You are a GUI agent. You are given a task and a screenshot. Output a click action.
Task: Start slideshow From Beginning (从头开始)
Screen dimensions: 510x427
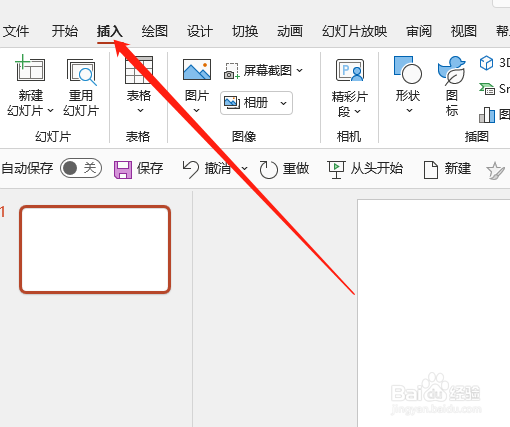[365, 169]
